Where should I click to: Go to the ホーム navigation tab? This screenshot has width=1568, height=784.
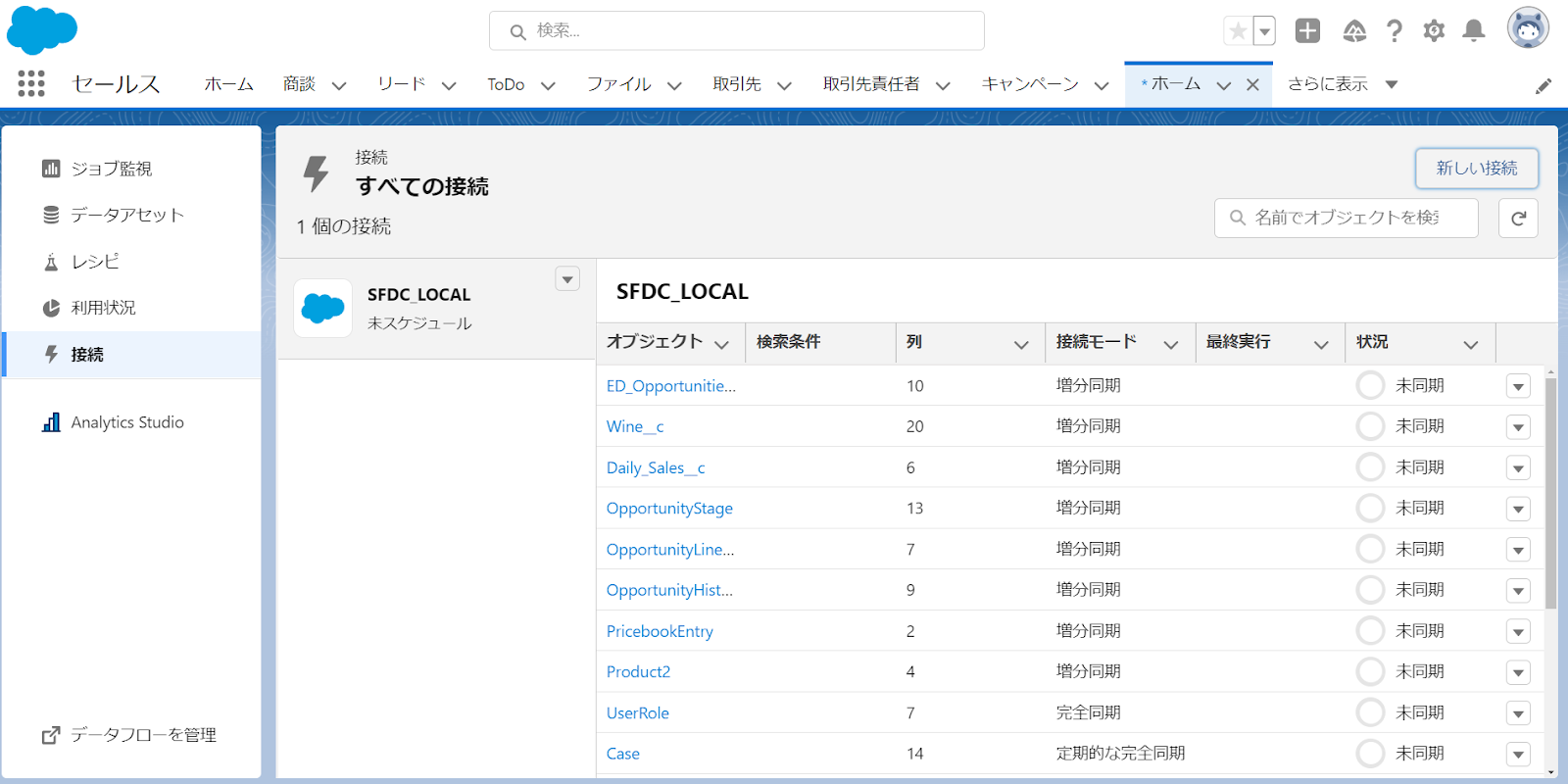228,84
